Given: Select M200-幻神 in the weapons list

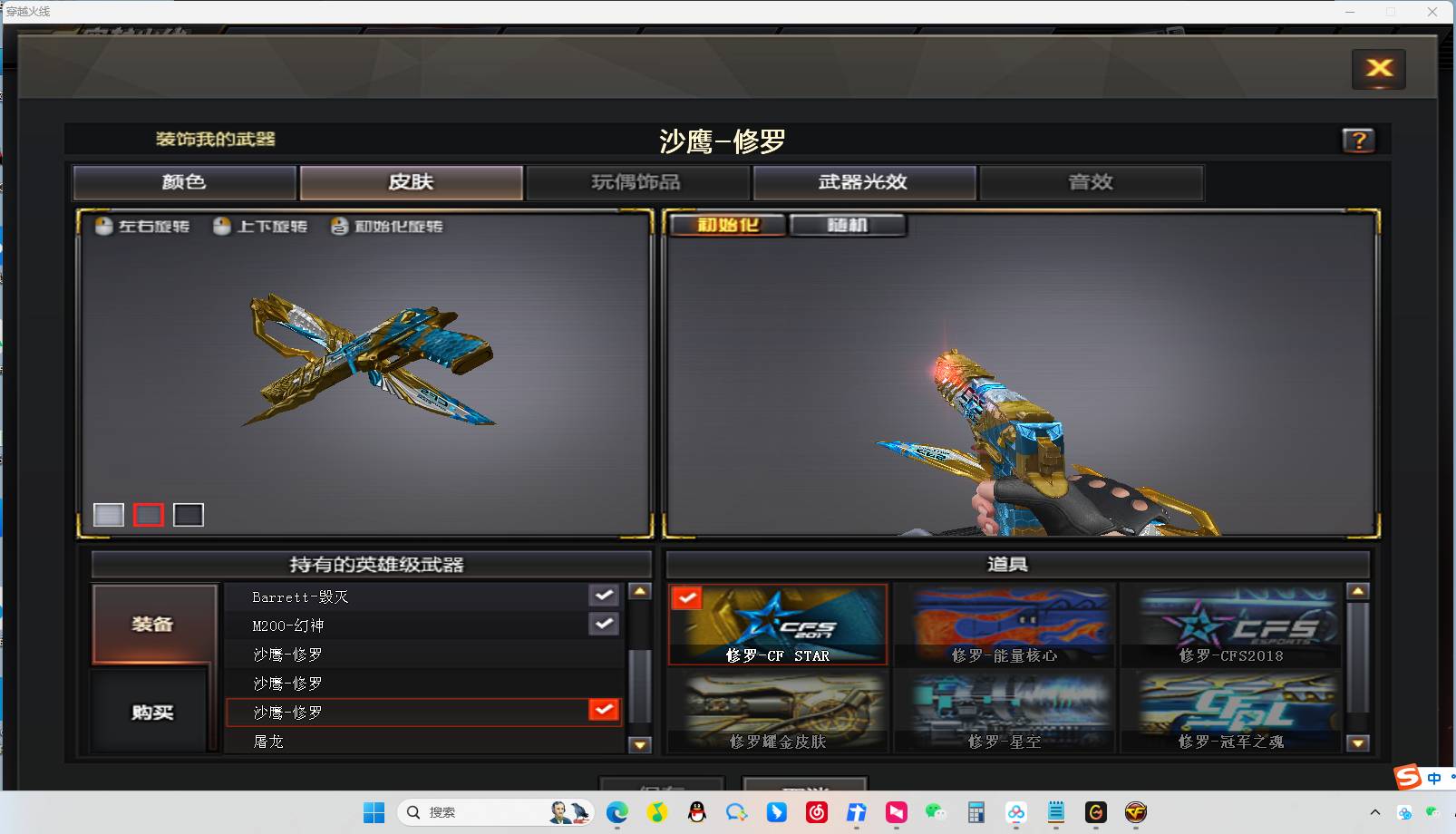Looking at the screenshot, I should coord(424,625).
